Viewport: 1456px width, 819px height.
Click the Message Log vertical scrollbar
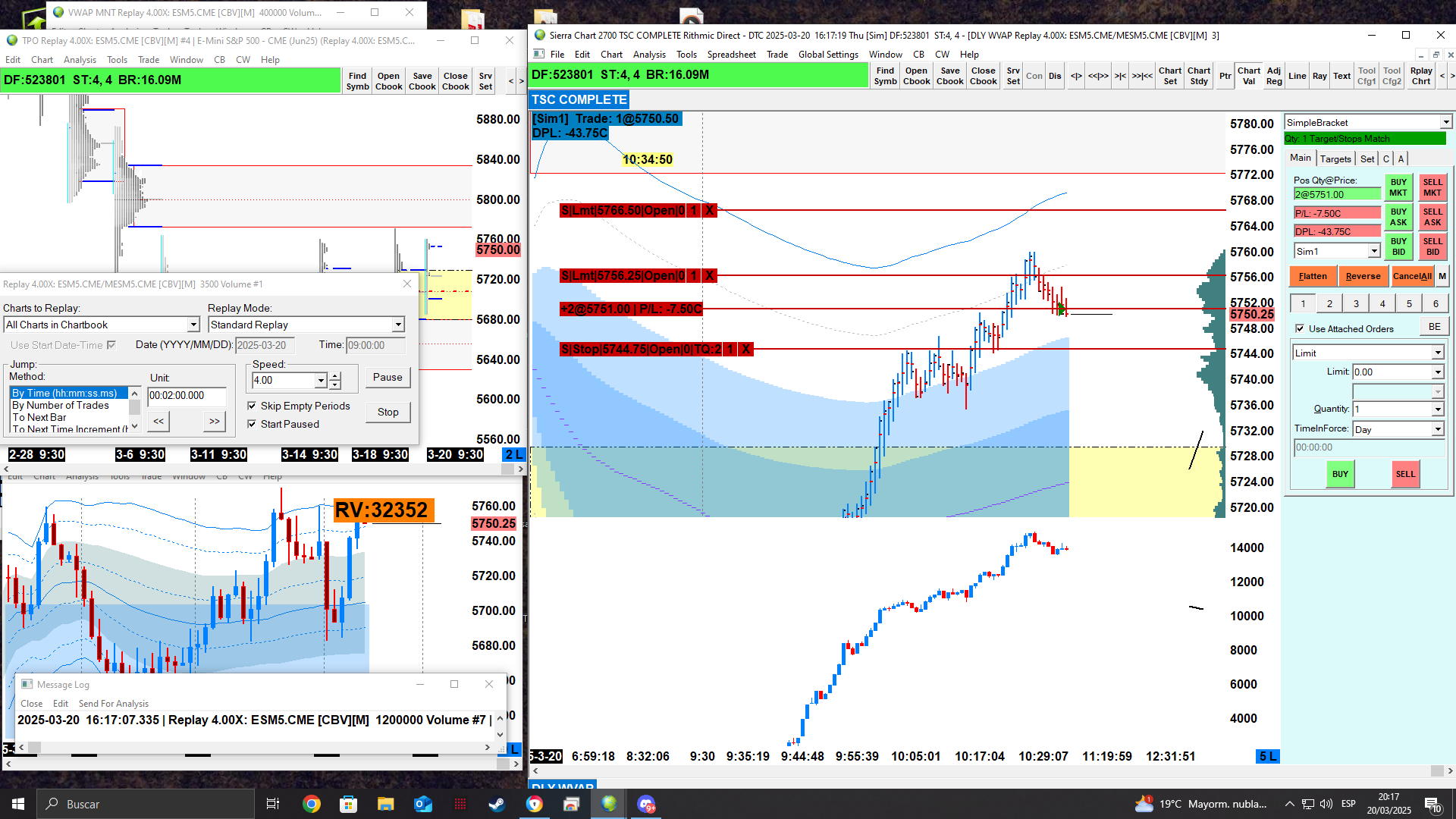tap(500, 725)
